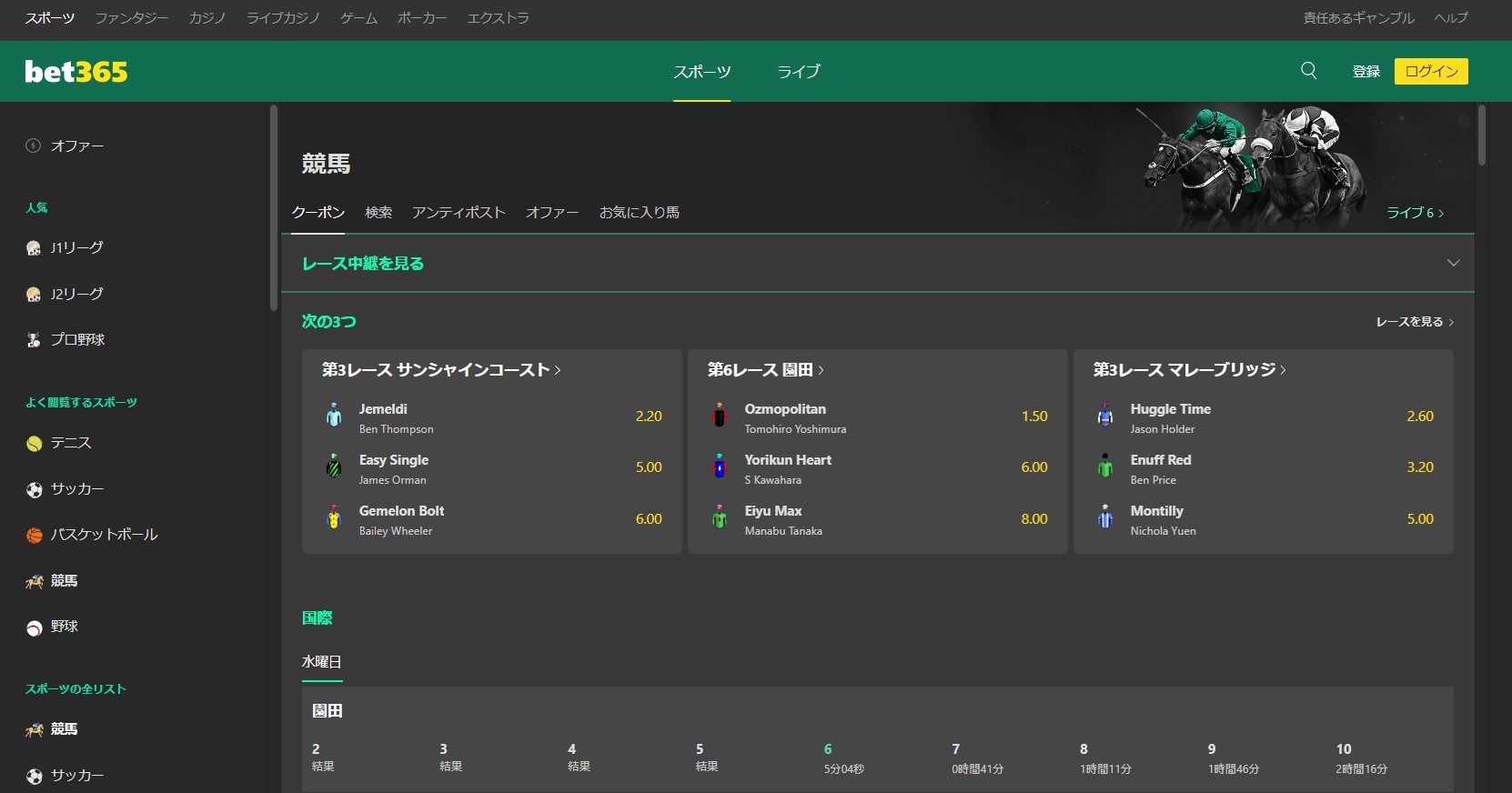Click the 競馬 horse icon under よく閲覧するスポーツ
This screenshot has height=793, width=1512.
[x=34, y=582]
